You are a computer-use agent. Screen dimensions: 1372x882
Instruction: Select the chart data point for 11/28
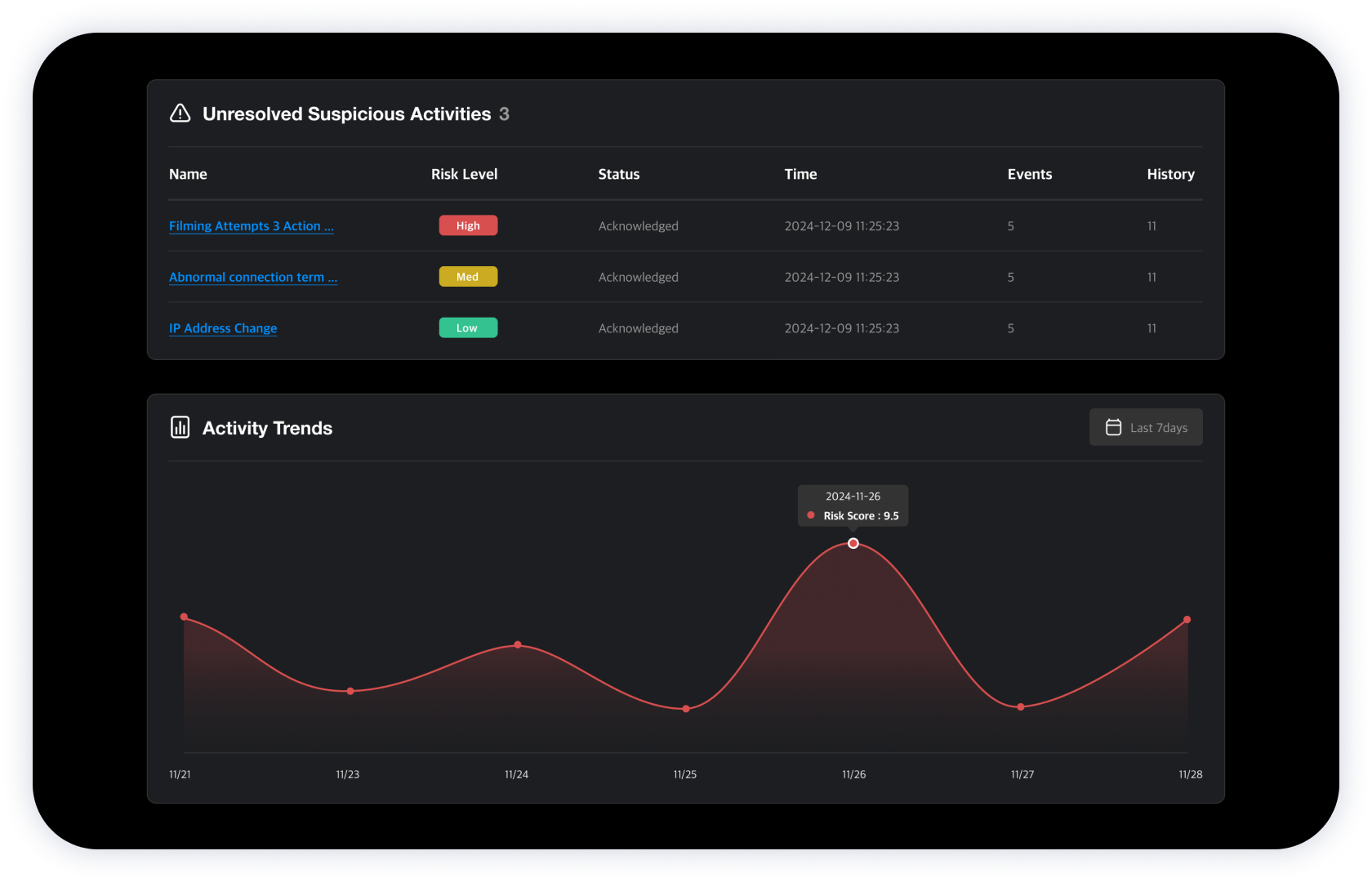[x=1187, y=619]
